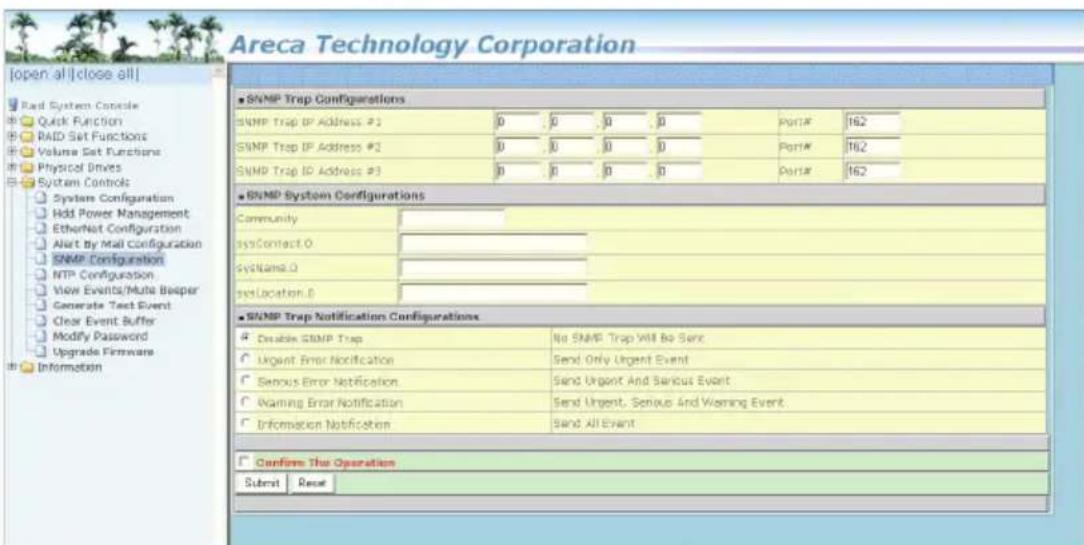Open NTP Configuration page
Image resolution: width=1084 pixels, height=545 pixels.
point(104,275)
